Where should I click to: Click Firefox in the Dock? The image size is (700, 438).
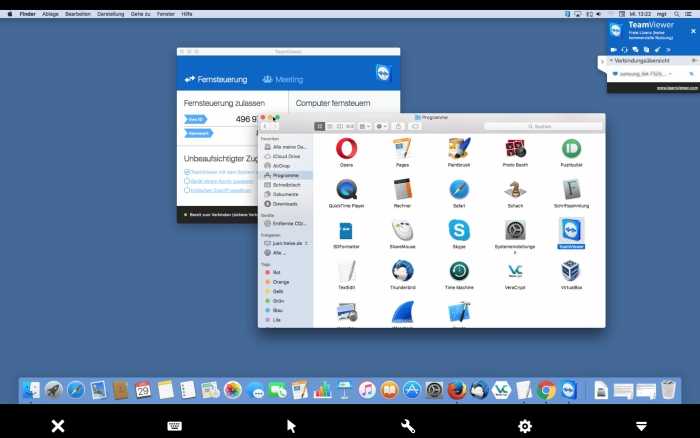(456, 390)
